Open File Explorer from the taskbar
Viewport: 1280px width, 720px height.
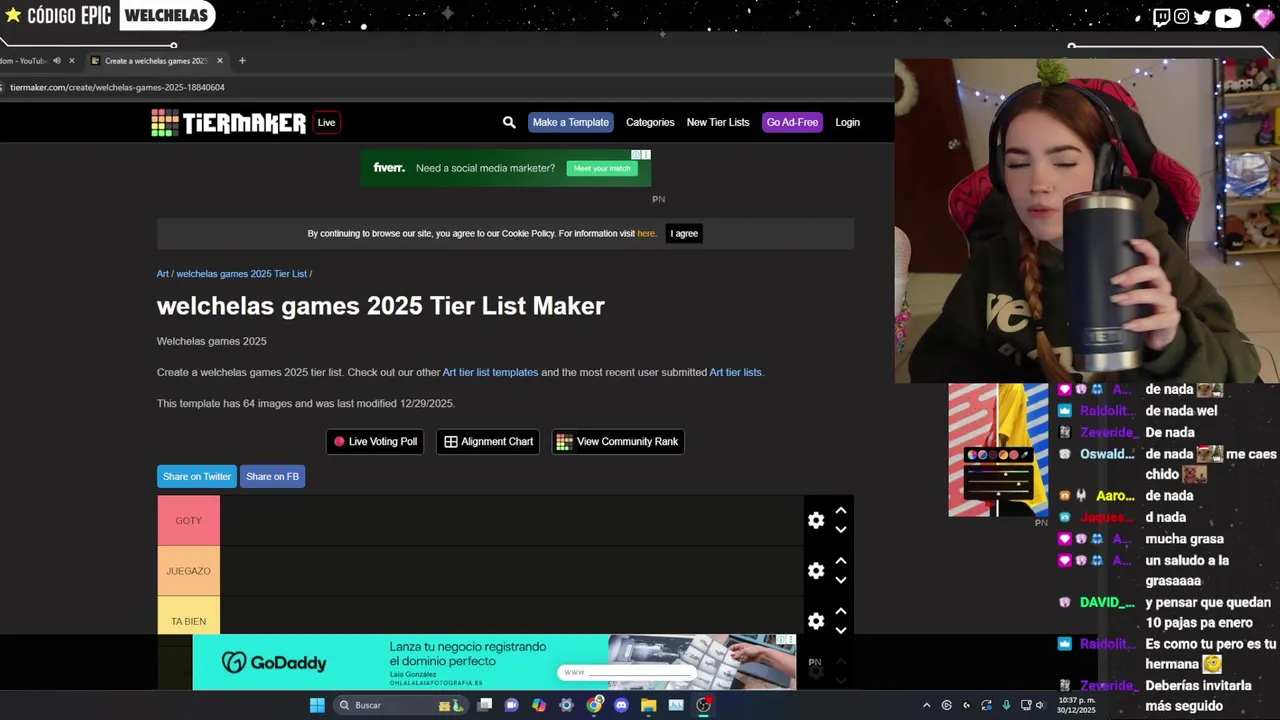click(x=648, y=705)
